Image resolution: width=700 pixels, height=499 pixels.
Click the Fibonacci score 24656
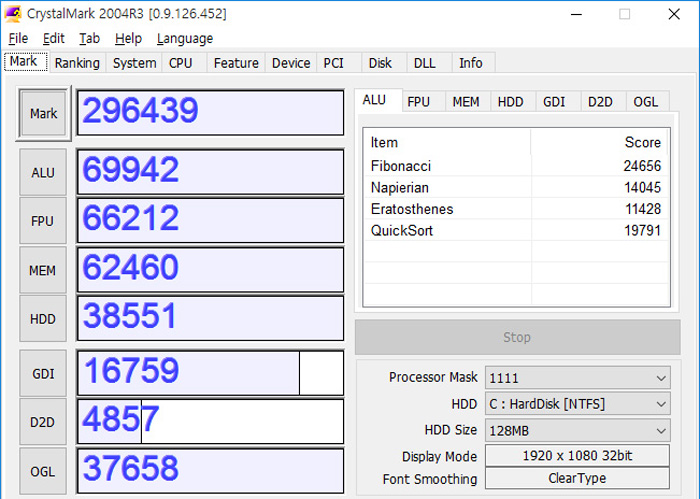point(642,166)
